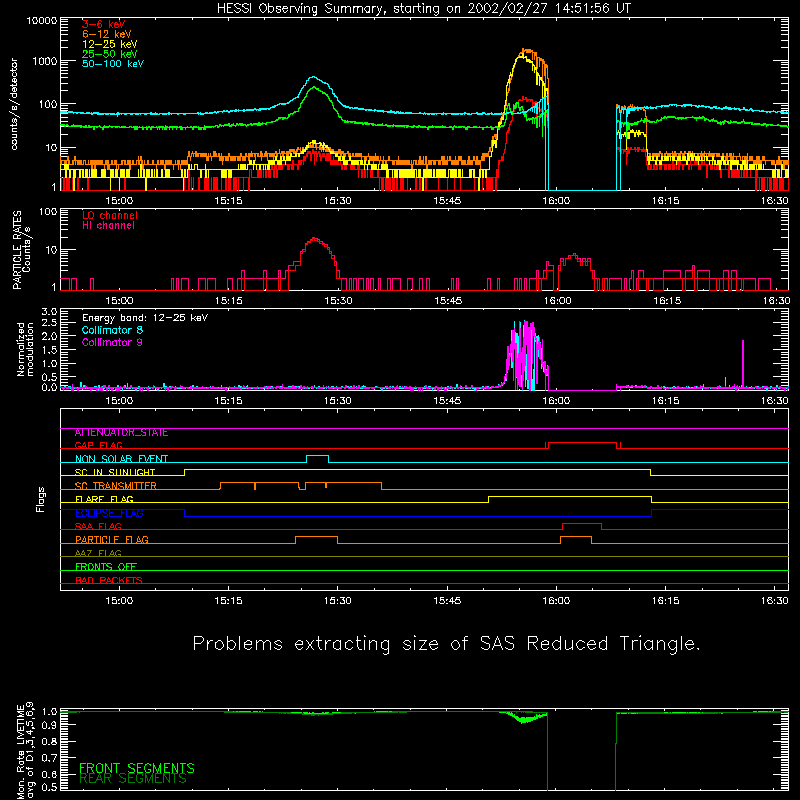Viewport: 800px width, 800px height.
Task: Select the "FRONT SEGMENTS" legend entry
Action: 137,768
